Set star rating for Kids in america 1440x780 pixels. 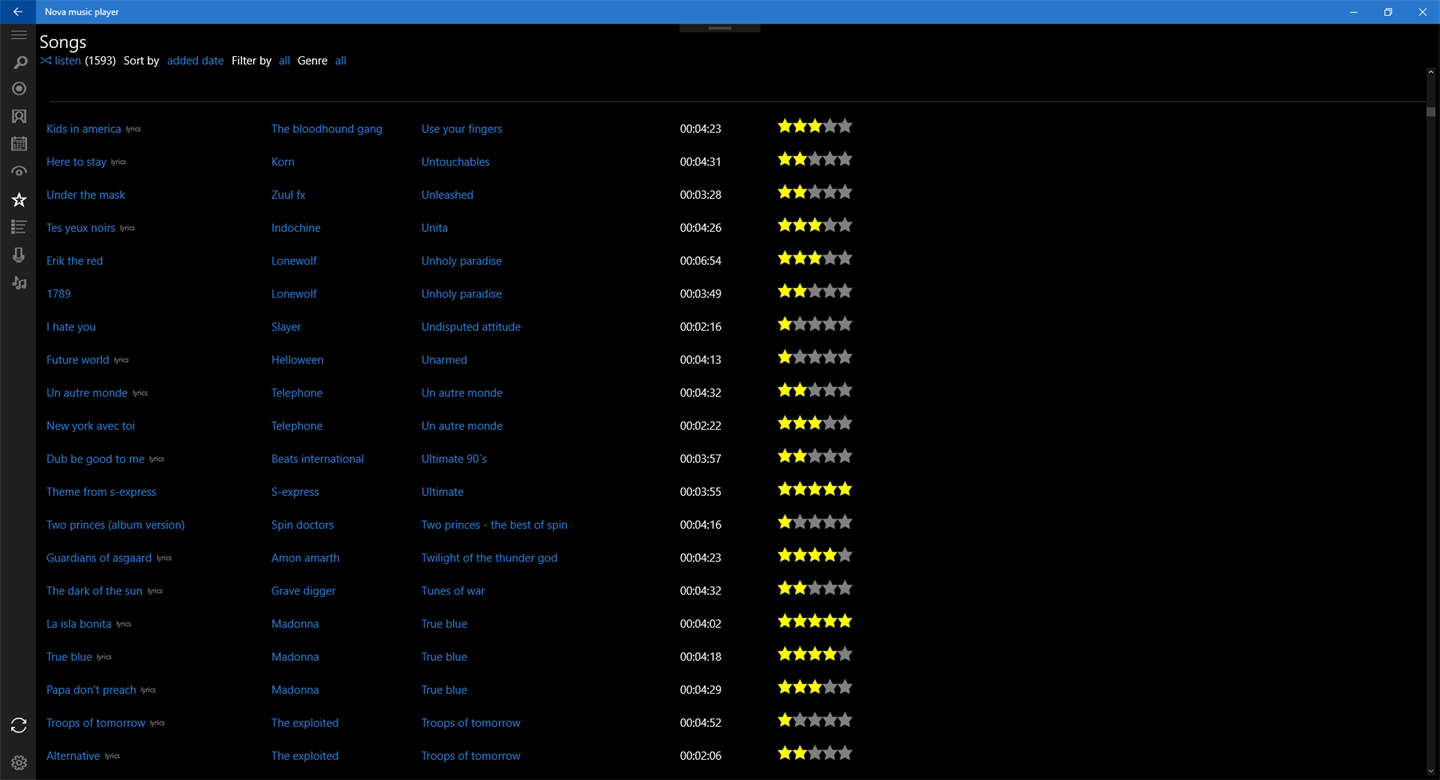pyautogui.click(x=815, y=126)
